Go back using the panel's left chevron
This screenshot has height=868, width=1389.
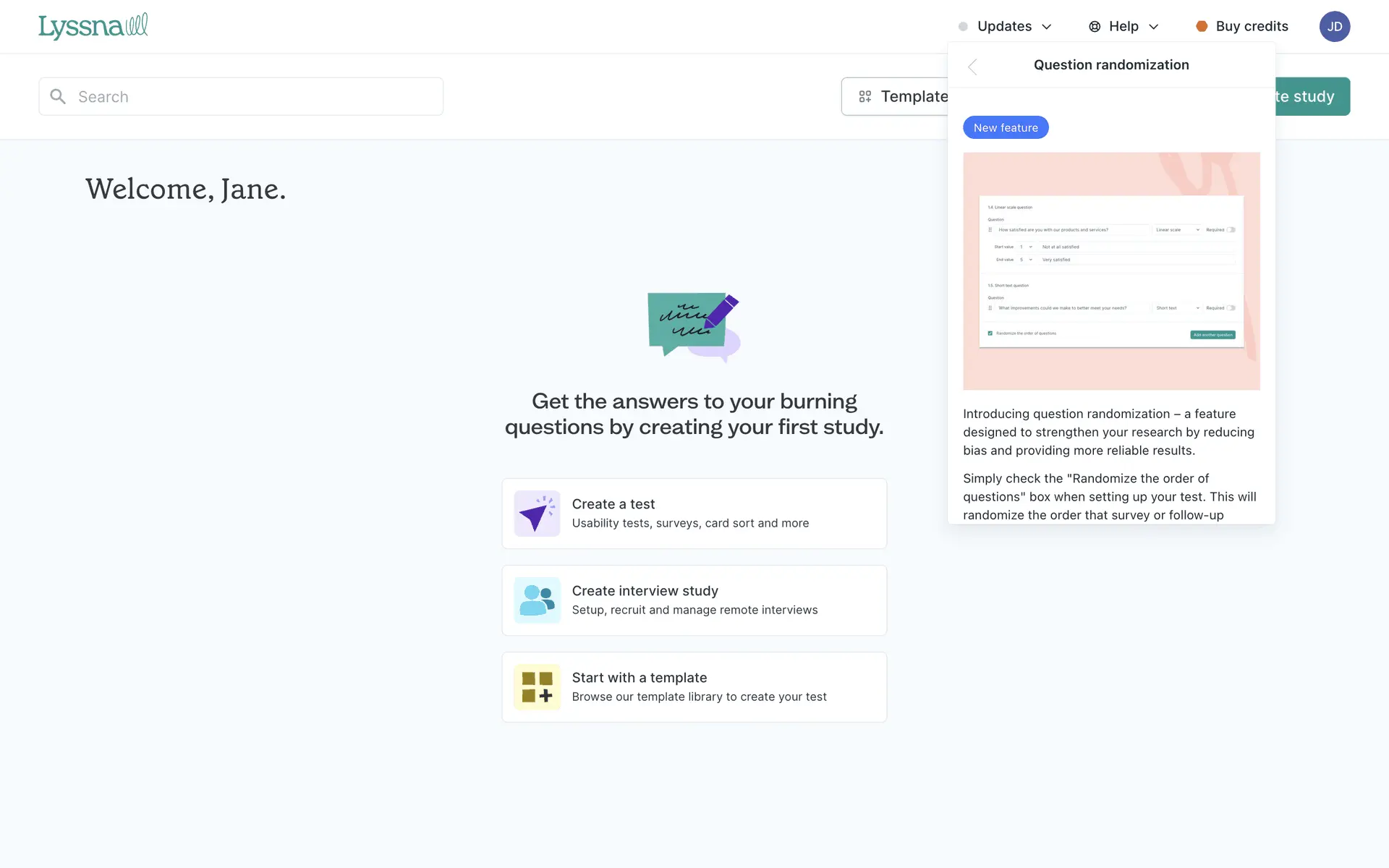[973, 67]
